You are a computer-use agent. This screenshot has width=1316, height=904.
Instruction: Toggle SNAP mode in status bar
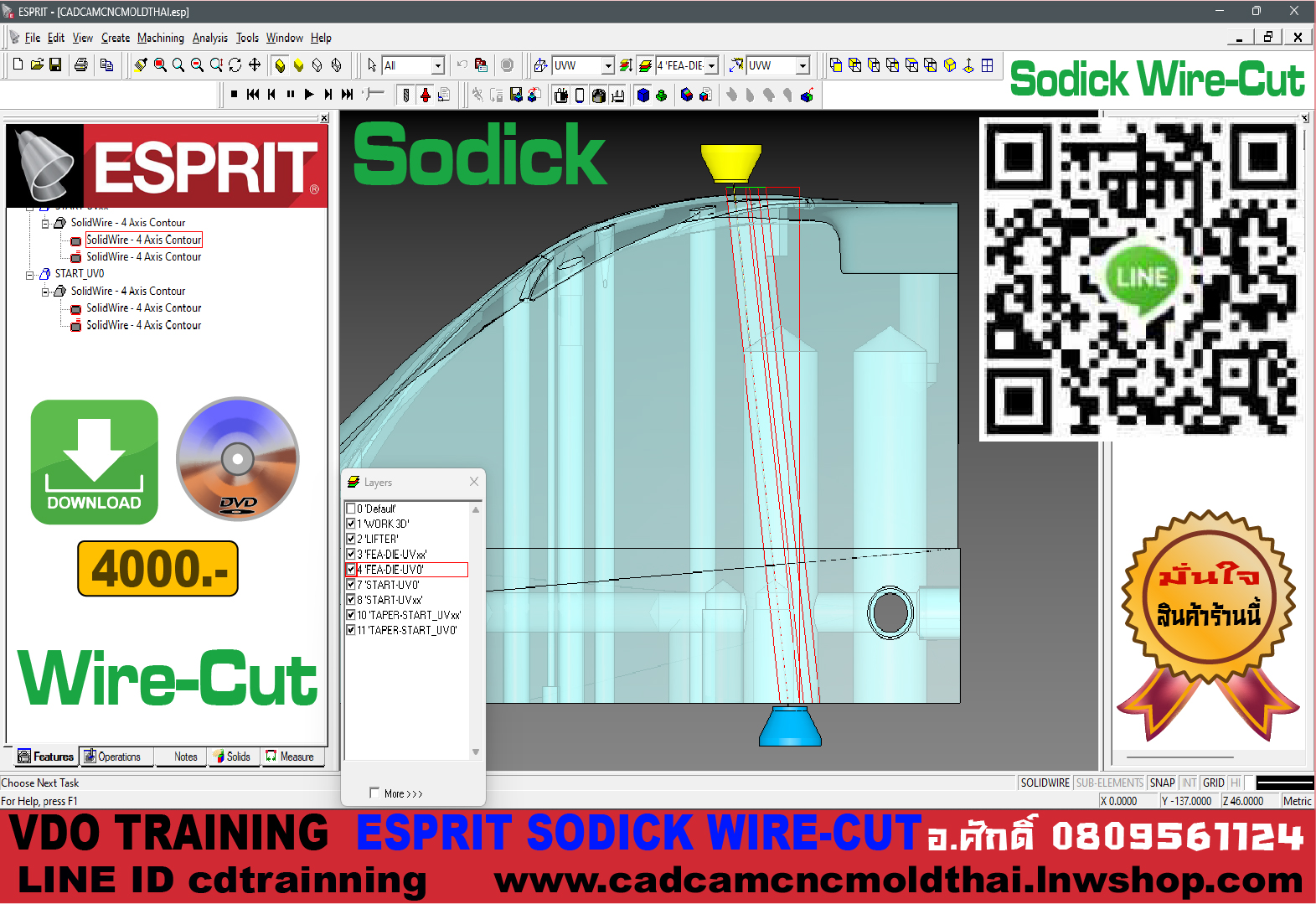(1162, 783)
